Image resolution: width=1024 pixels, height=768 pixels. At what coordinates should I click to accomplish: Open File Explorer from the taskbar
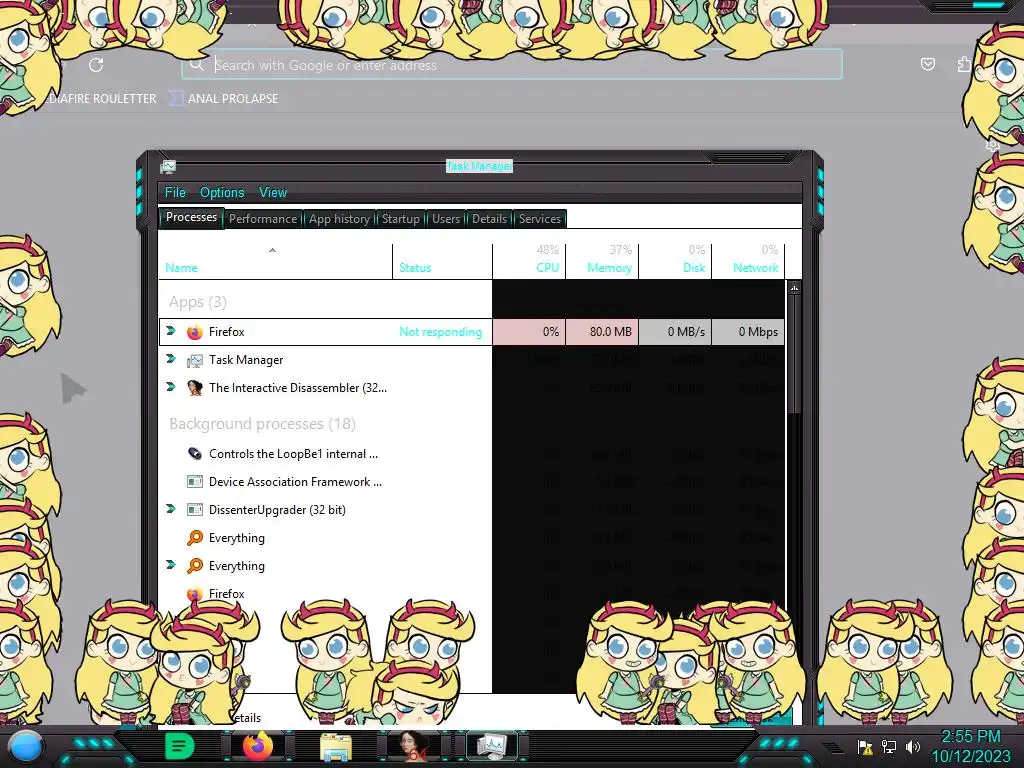click(x=336, y=747)
